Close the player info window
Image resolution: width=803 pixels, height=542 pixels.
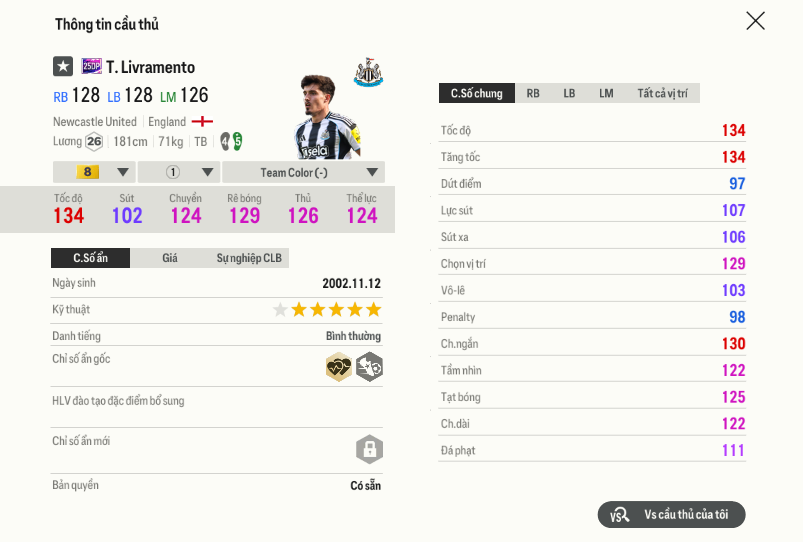coord(755,21)
